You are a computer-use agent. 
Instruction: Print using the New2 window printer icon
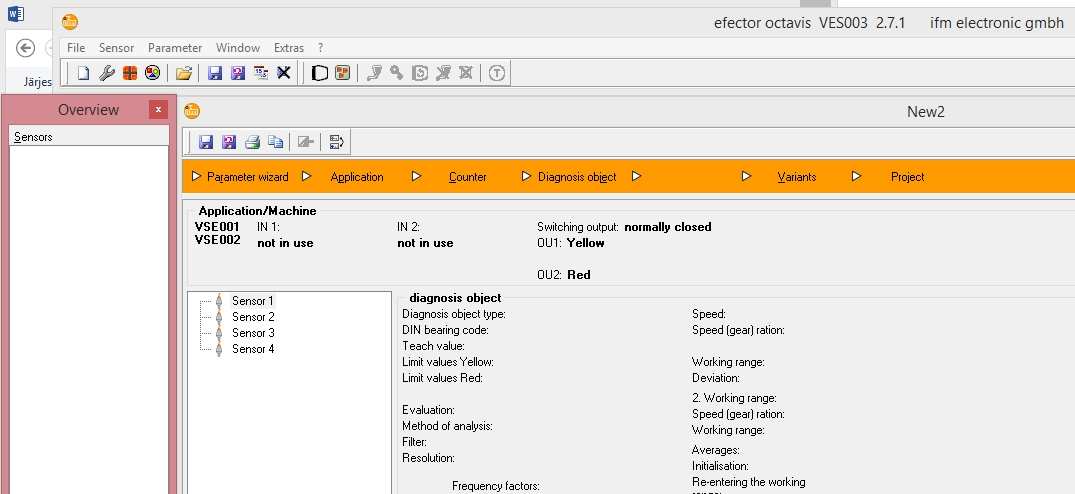(x=252, y=142)
